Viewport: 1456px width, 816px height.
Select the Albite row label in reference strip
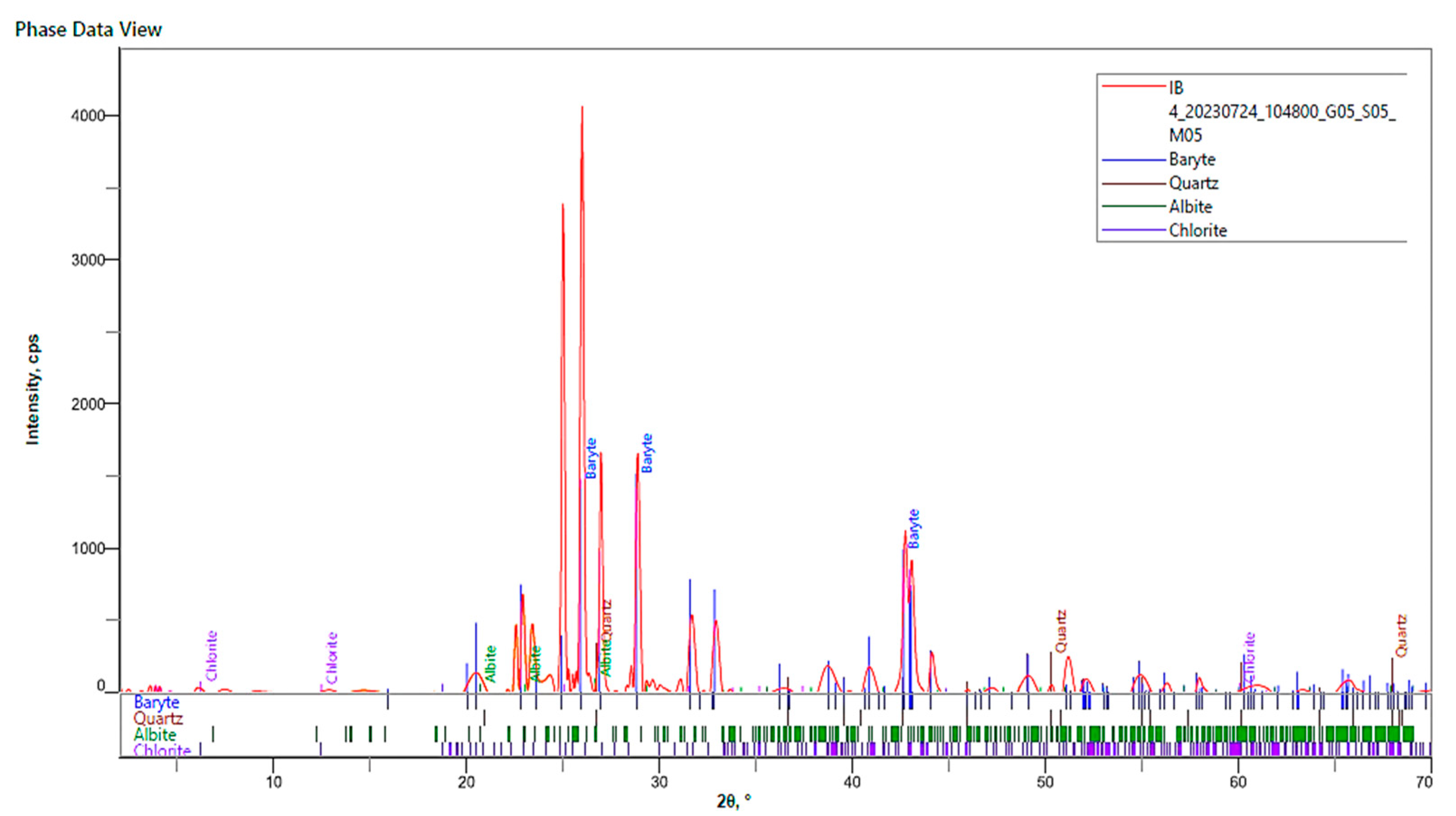(155, 735)
